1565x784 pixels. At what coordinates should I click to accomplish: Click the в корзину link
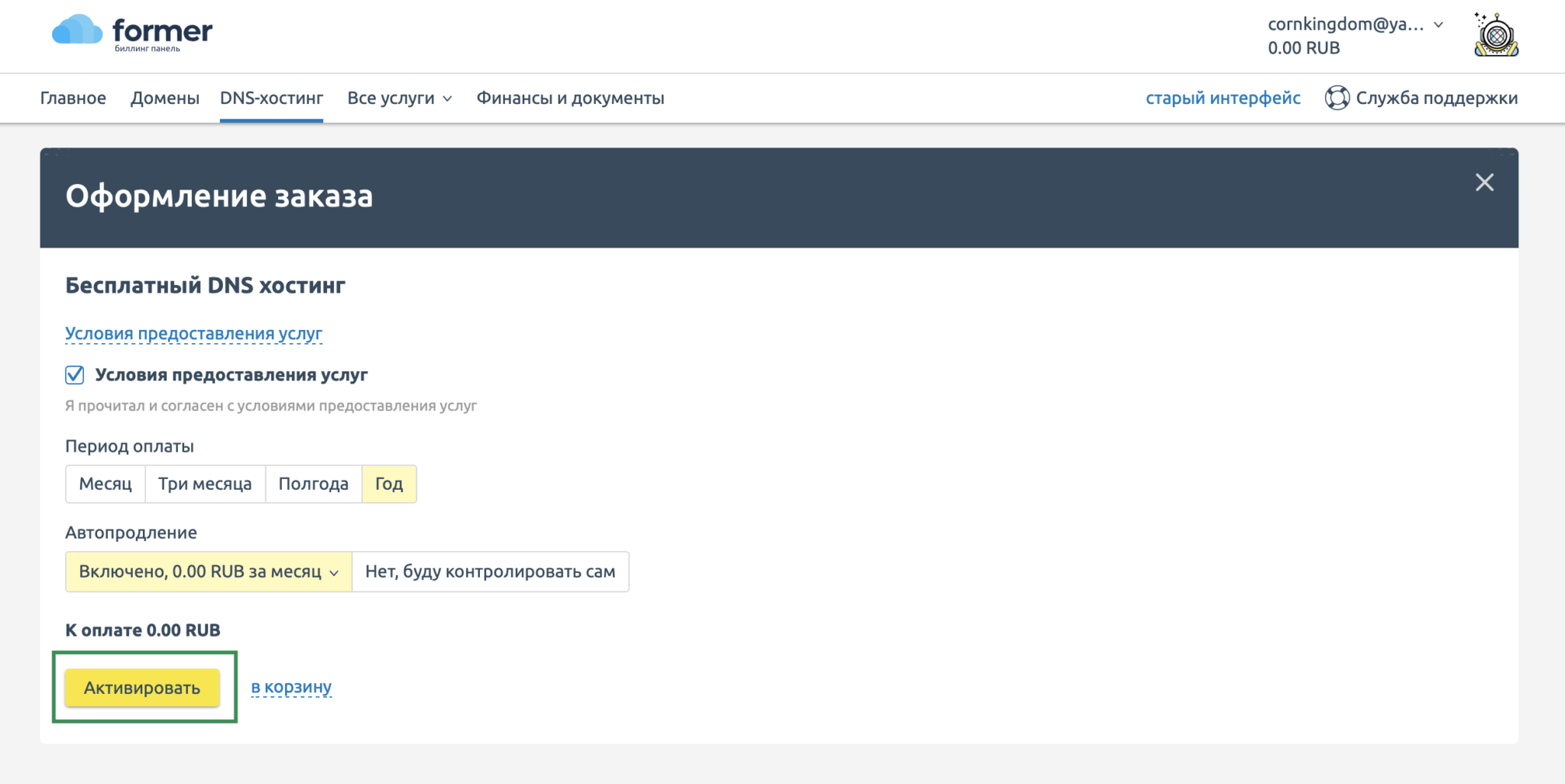291,687
